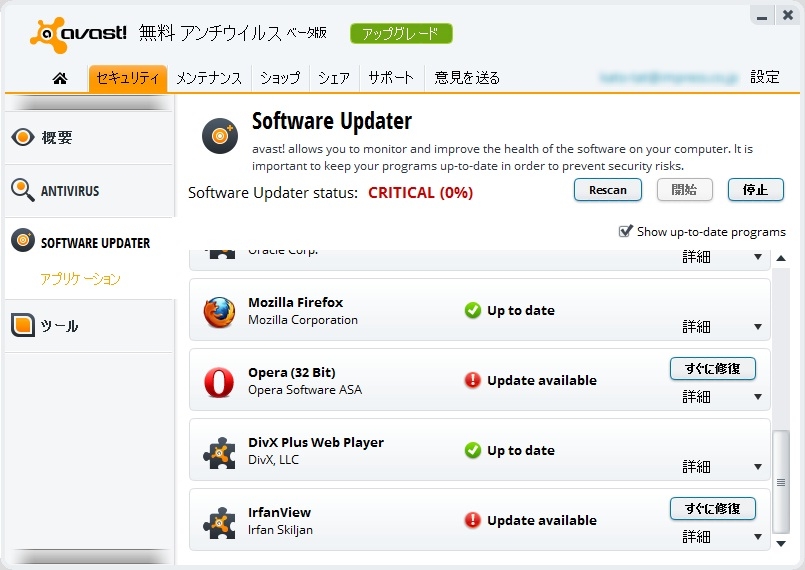
Task: Select 概要 in the sidebar
Action: point(90,137)
